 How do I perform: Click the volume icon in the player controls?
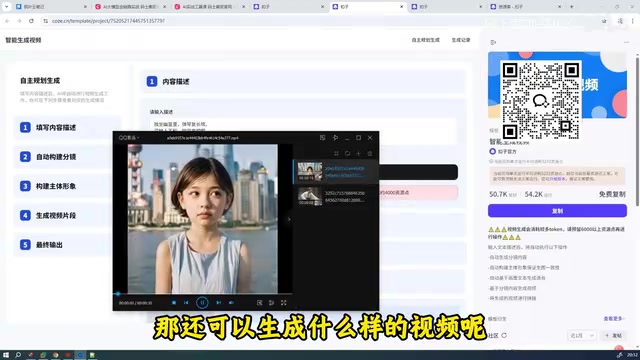click(x=231, y=303)
